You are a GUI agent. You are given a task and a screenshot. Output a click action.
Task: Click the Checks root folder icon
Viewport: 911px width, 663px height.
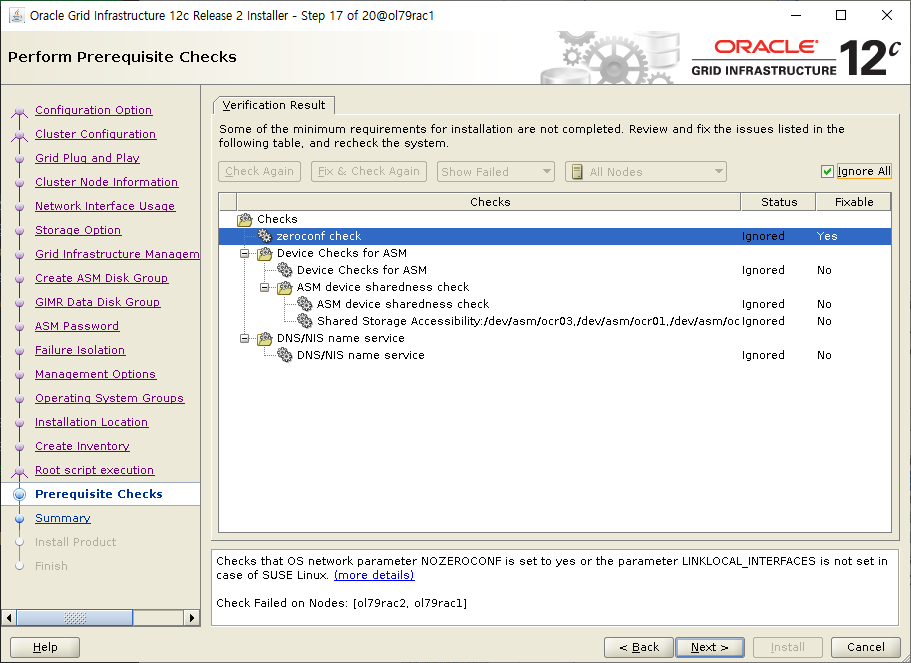click(x=245, y=220)
